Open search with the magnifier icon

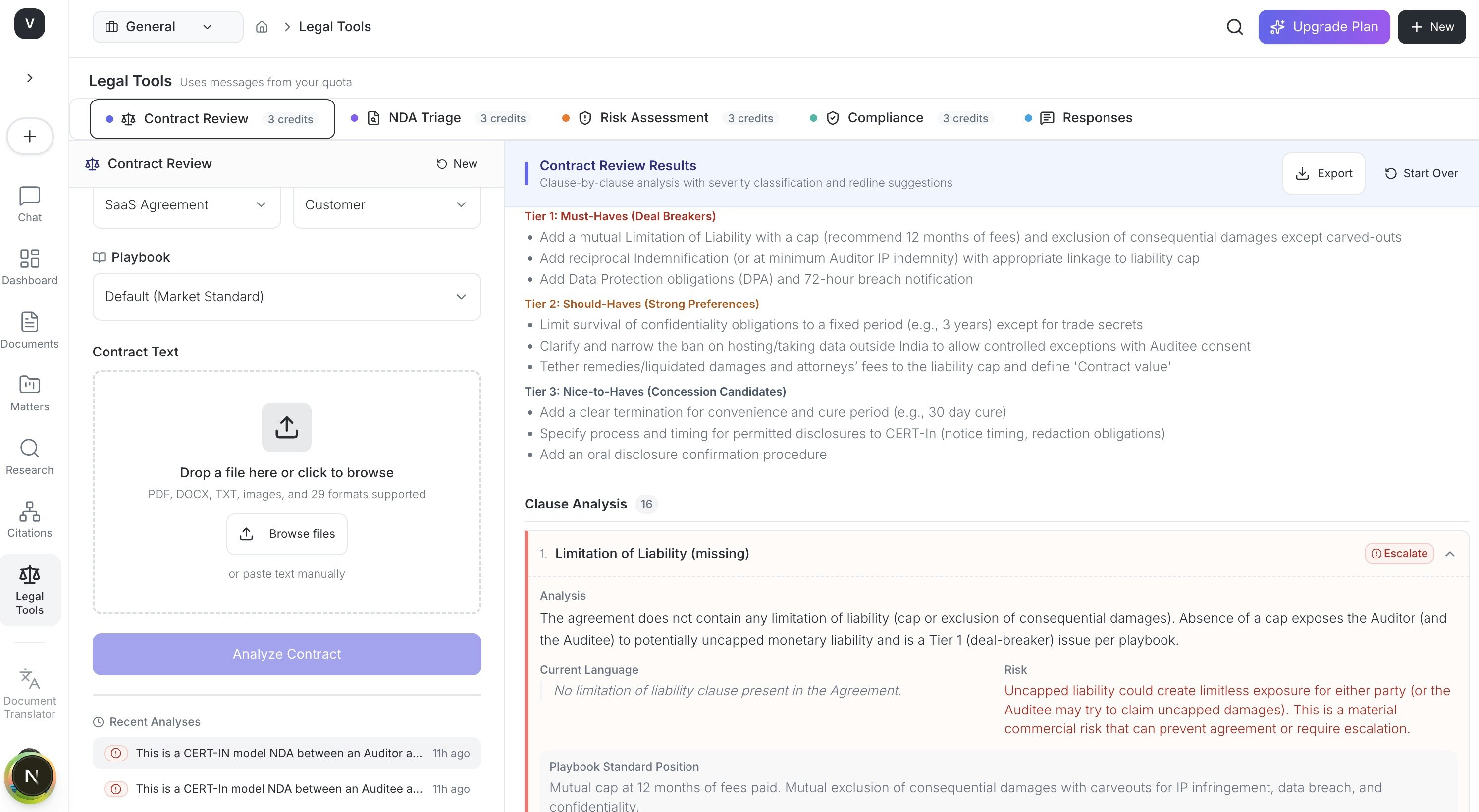pos(1235,27)
